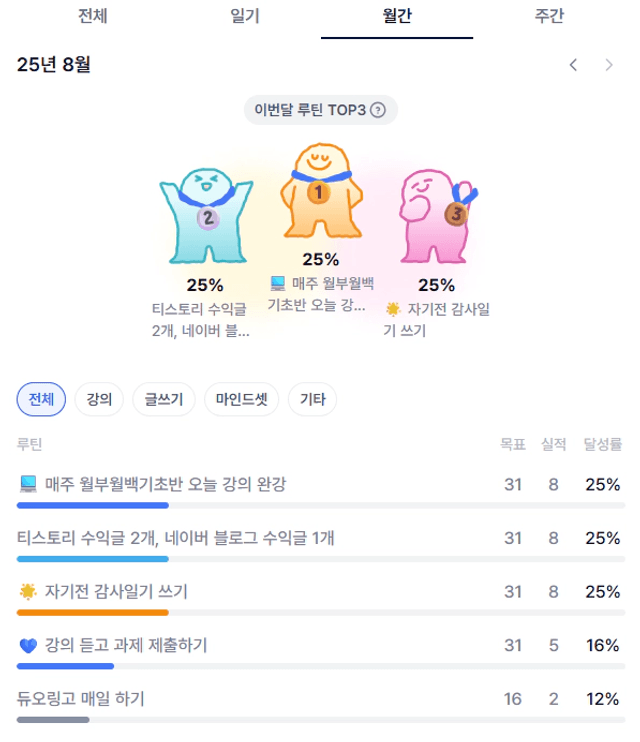Click the orange progress bar for 자기전 감사일기
The width and height of the screenshot is (640, 742).
pyautogui.click(x=93, y=613)
